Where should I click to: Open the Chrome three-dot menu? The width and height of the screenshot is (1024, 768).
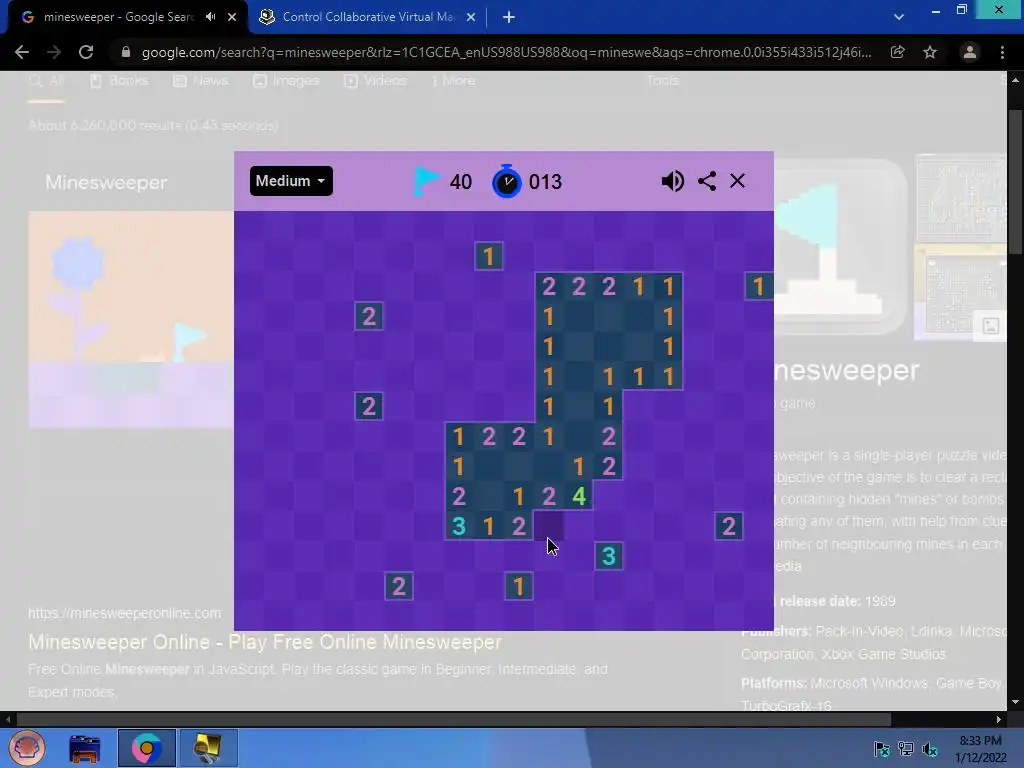point(1002,52)
